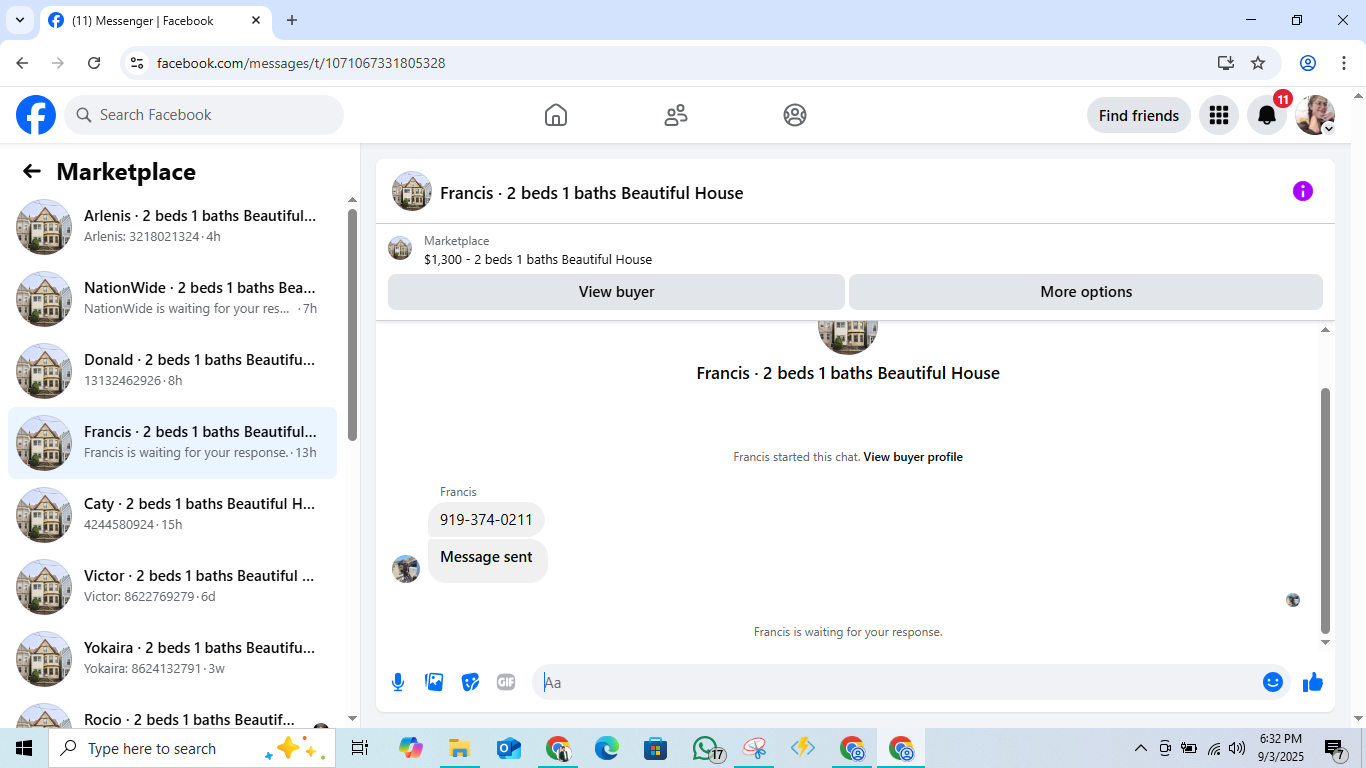Open Microsoft Store from the taskbar
This screenshot has width=1366, height=768.
tap(656, 748)
